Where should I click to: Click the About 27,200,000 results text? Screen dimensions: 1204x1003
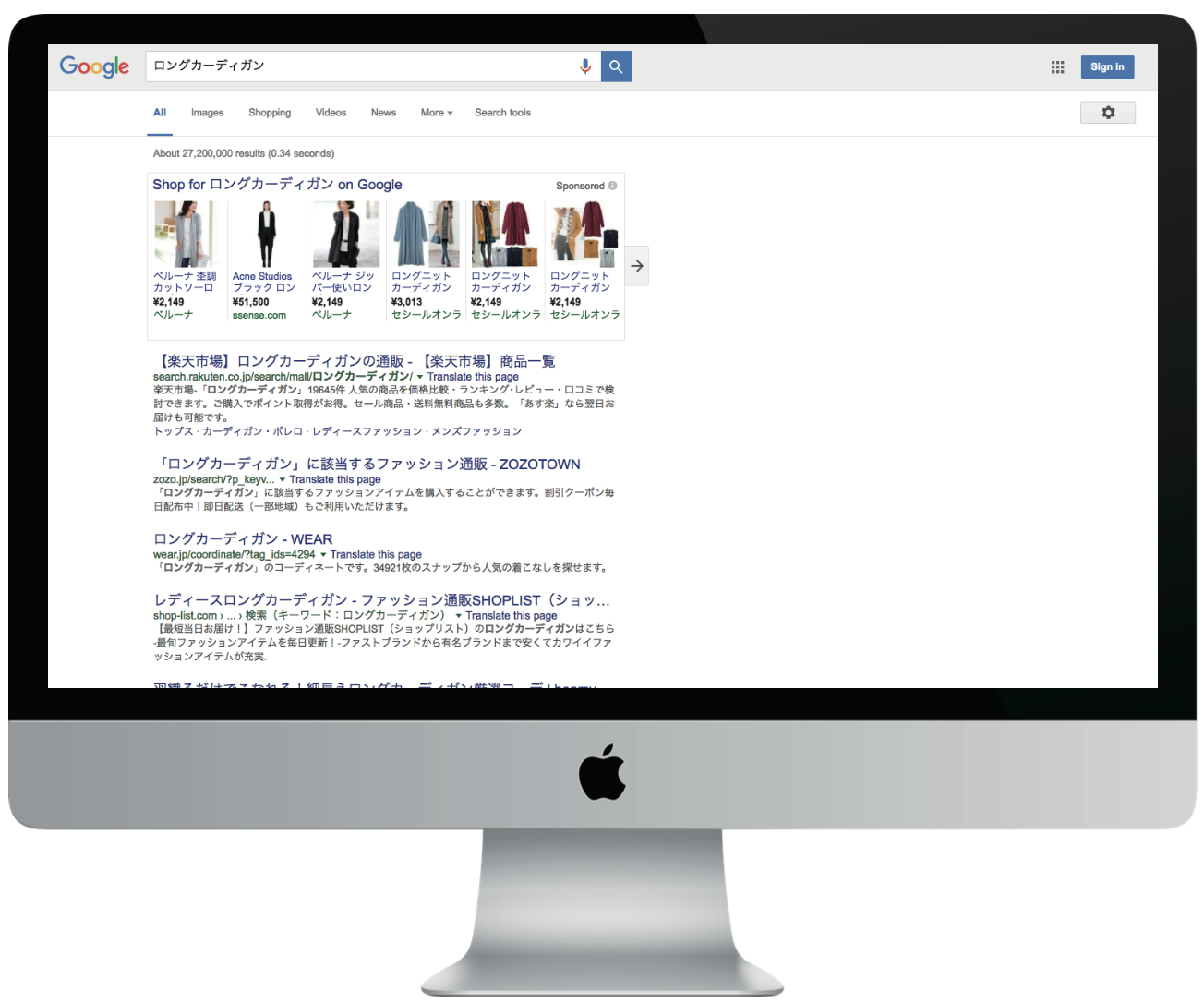click(244, 153)
